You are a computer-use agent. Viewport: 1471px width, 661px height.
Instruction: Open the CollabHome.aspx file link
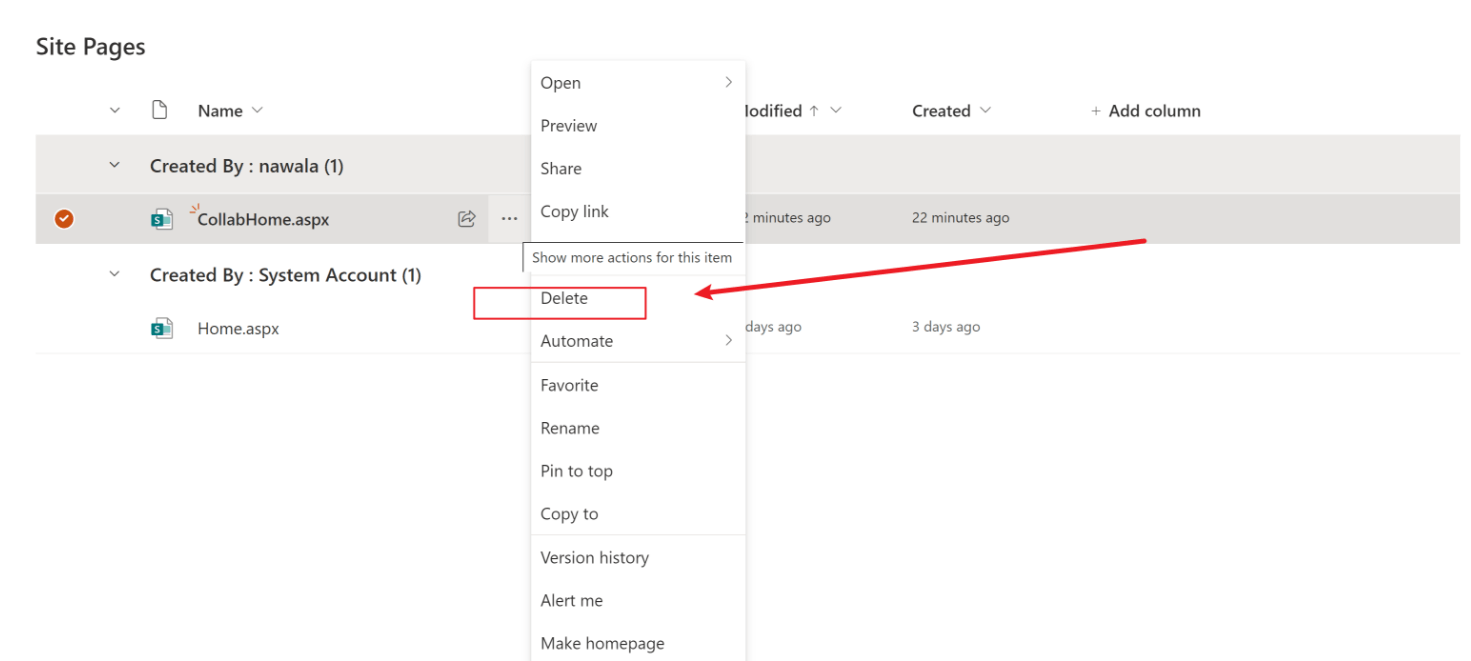click(263, 219)
